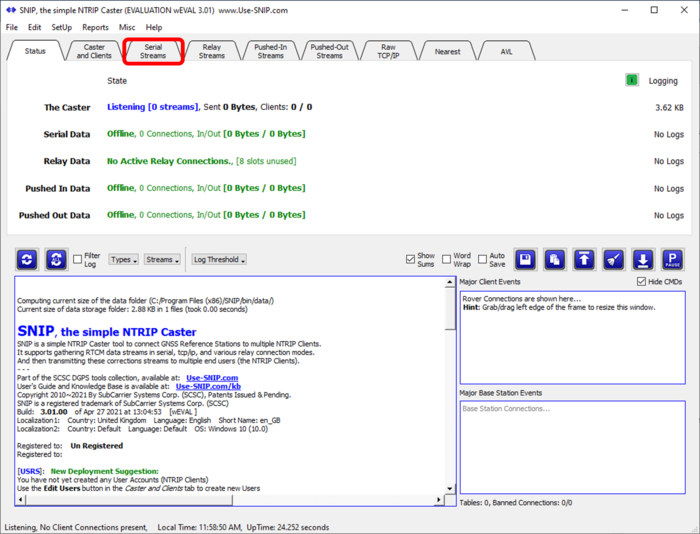This screenshot has height=534, width=700.
Task: Click the save log floppy disk icon
Action: (x=525, y=259)
